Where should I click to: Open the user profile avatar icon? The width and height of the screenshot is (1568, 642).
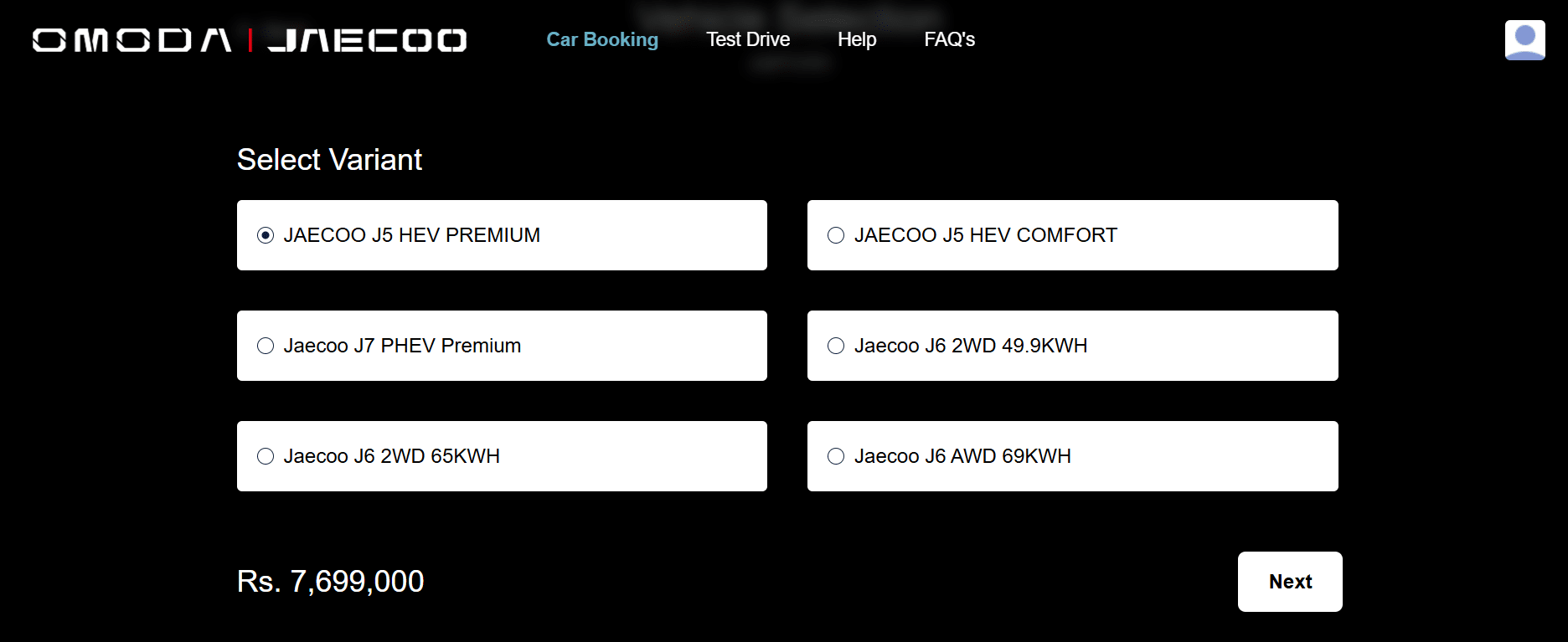(x=1524, y=40)
